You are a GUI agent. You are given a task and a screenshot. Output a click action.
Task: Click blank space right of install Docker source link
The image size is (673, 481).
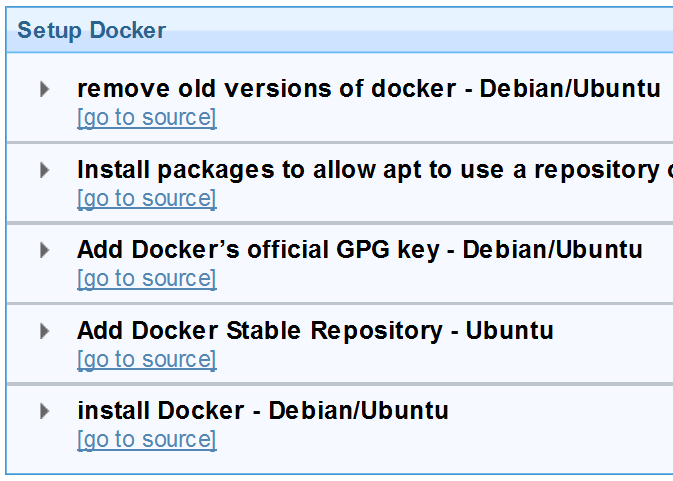pyautogui.click(x=442, y=440)
